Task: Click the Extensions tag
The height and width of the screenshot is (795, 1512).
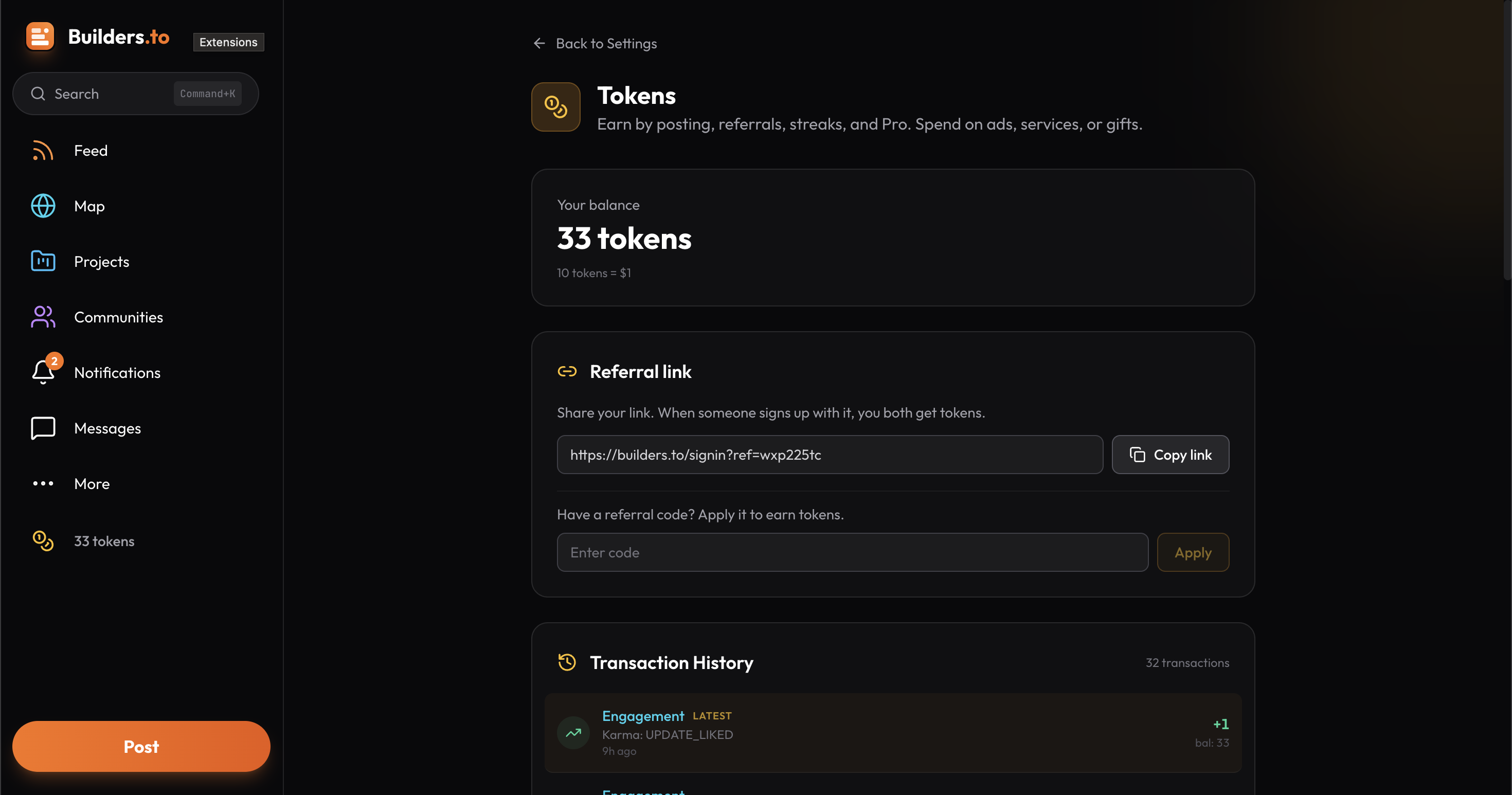Action: (x=228, y=42)
